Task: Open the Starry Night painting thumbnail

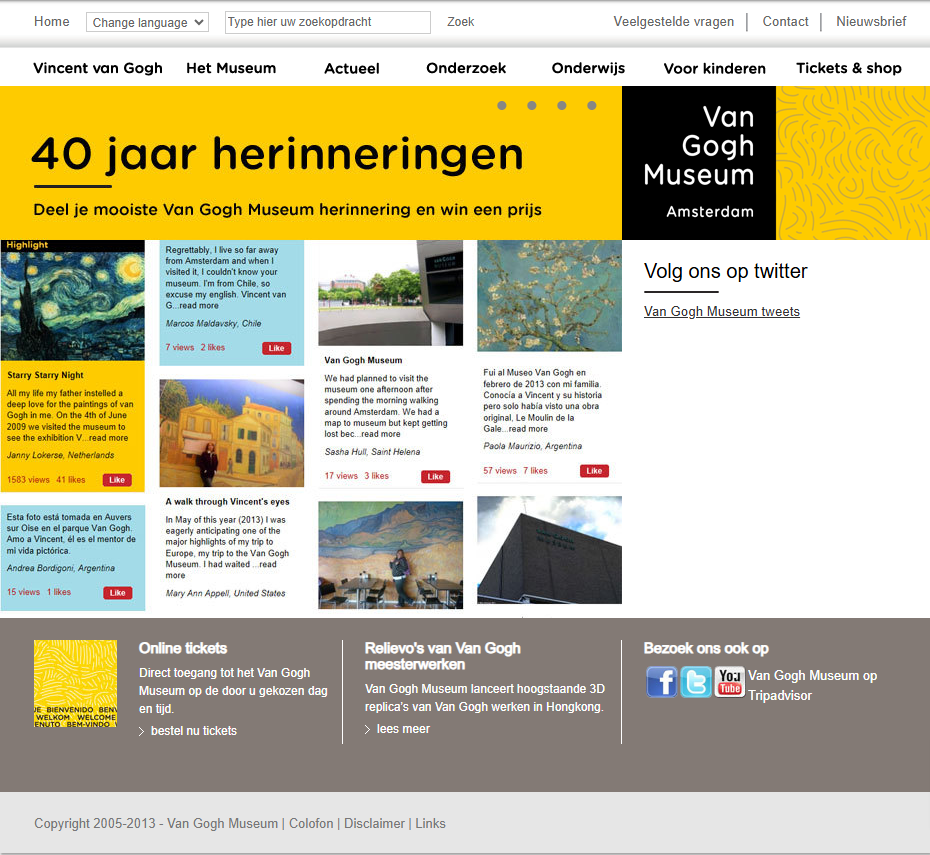Action: [x=72, y=300]
